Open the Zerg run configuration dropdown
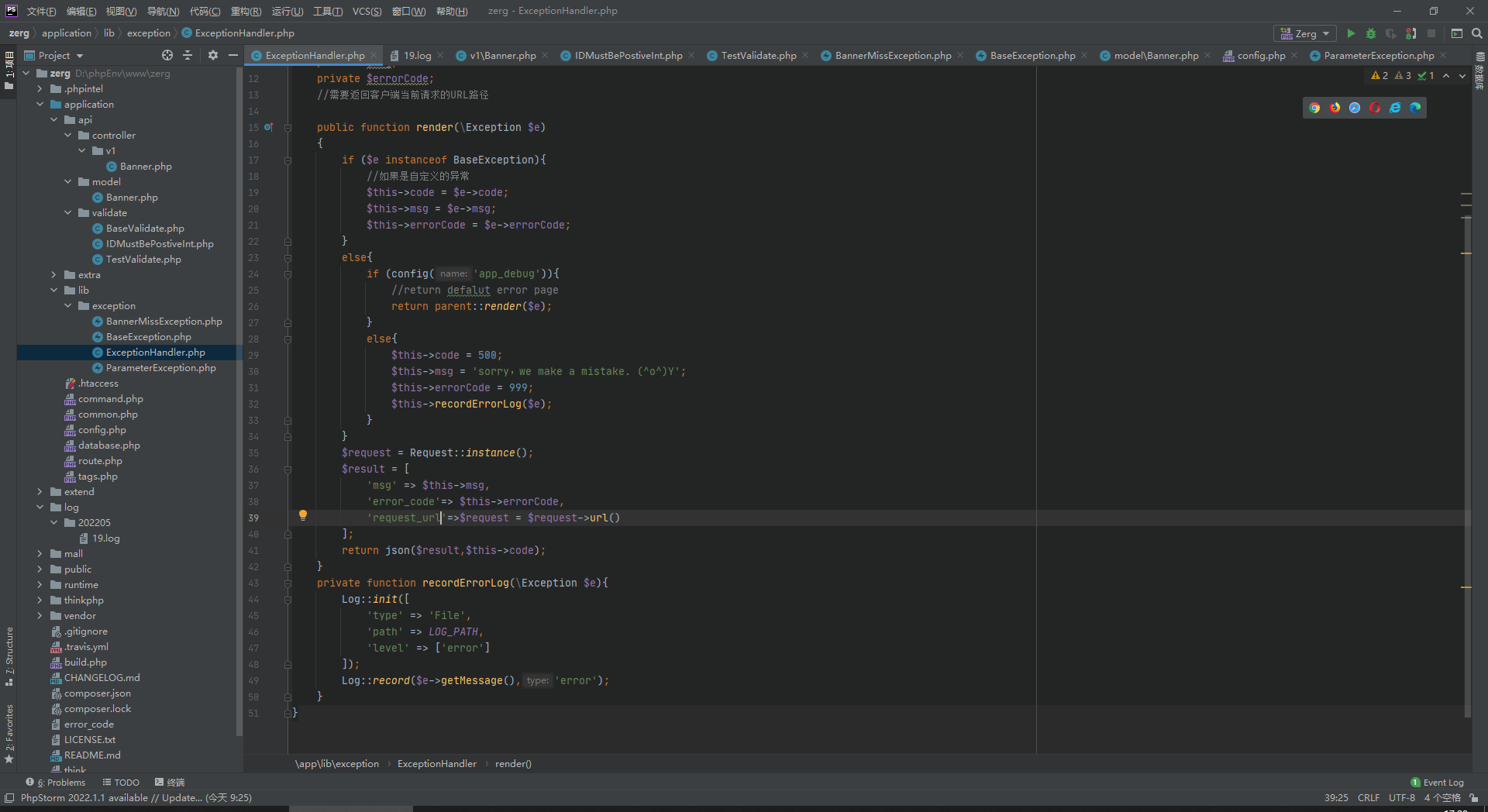The width and height of the screenshot is (1488, 812). [x=1305, y=33]
